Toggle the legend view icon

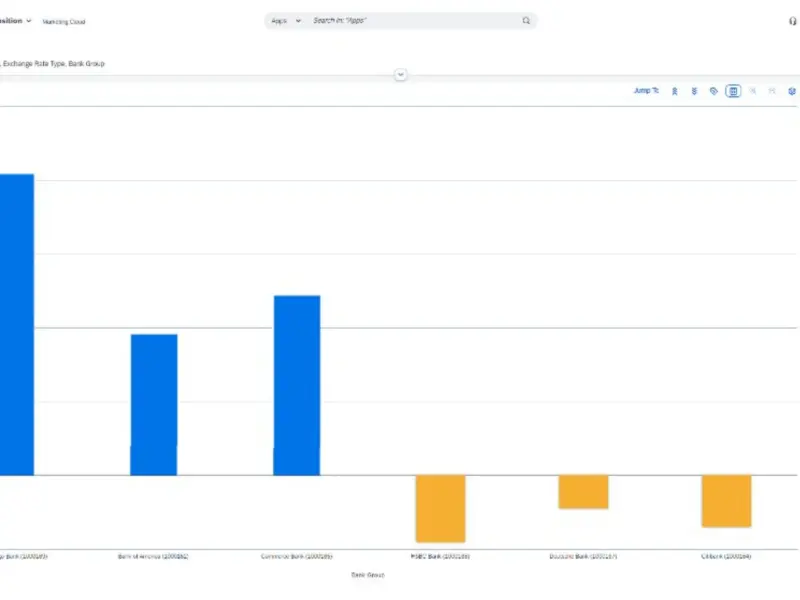click(733, 91)
